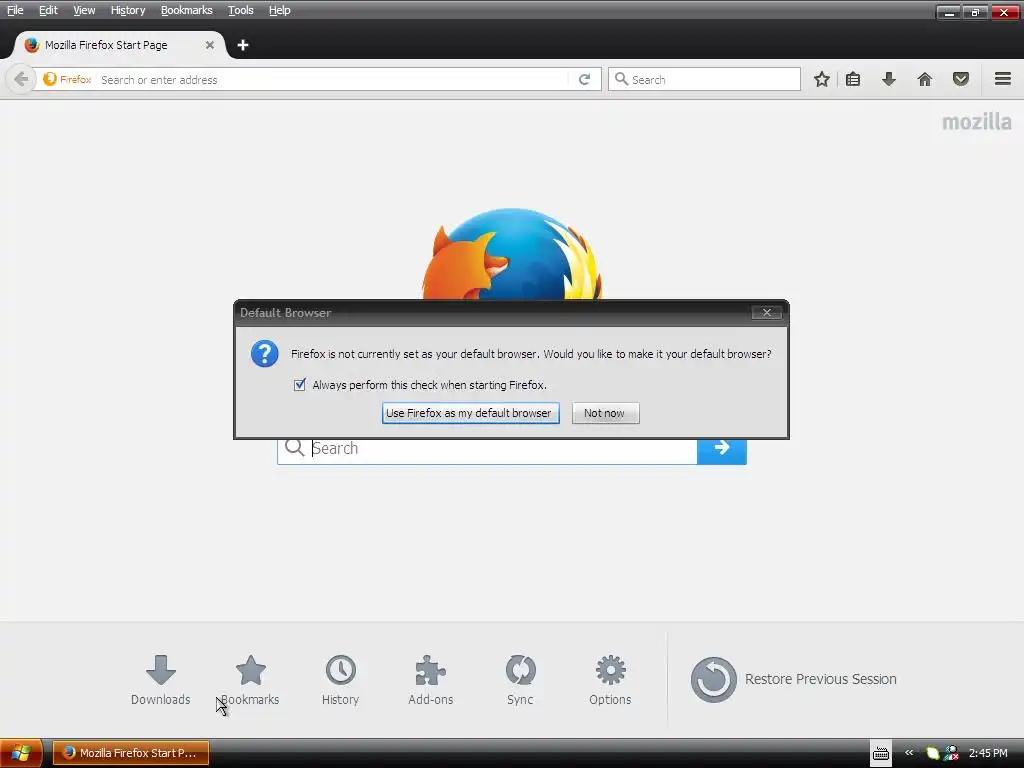Screen dimensions: 1024x768
Task: Open Sync from the start page
Action: coord(520,679)
